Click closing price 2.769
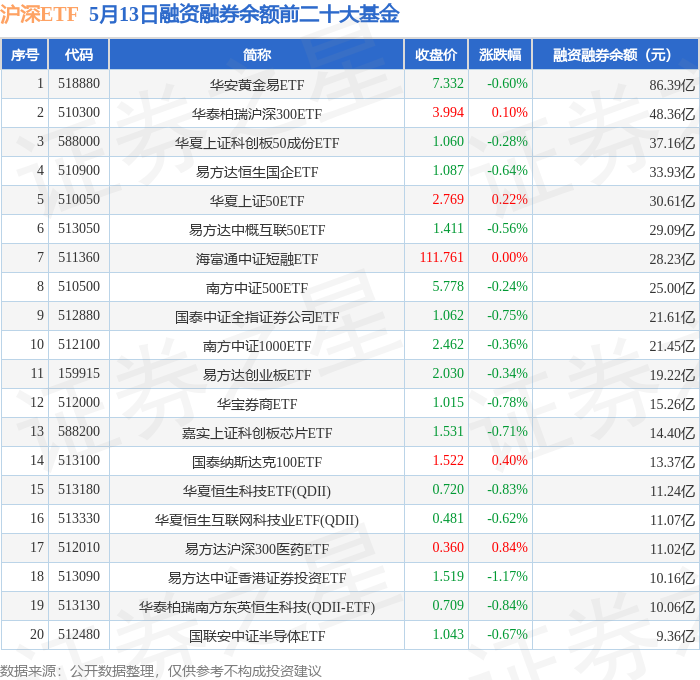 (448, 200)
